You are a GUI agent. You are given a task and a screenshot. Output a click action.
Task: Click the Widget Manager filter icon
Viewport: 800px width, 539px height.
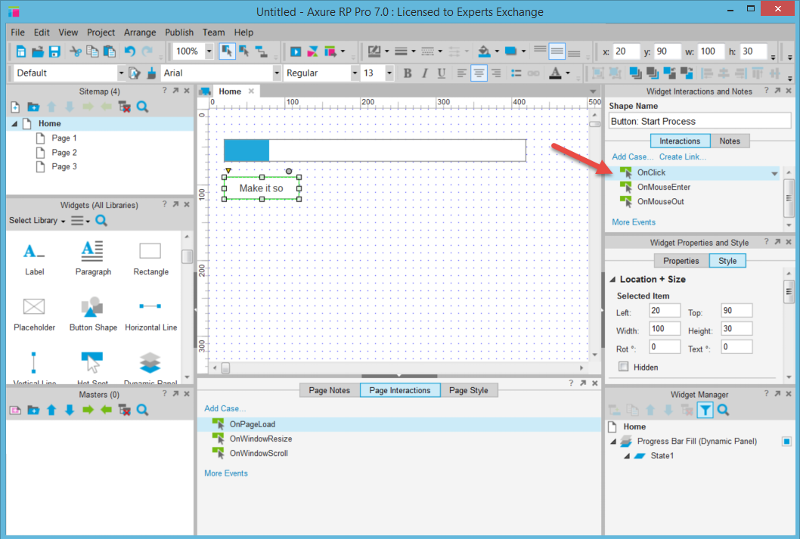[x=705, y=409]
